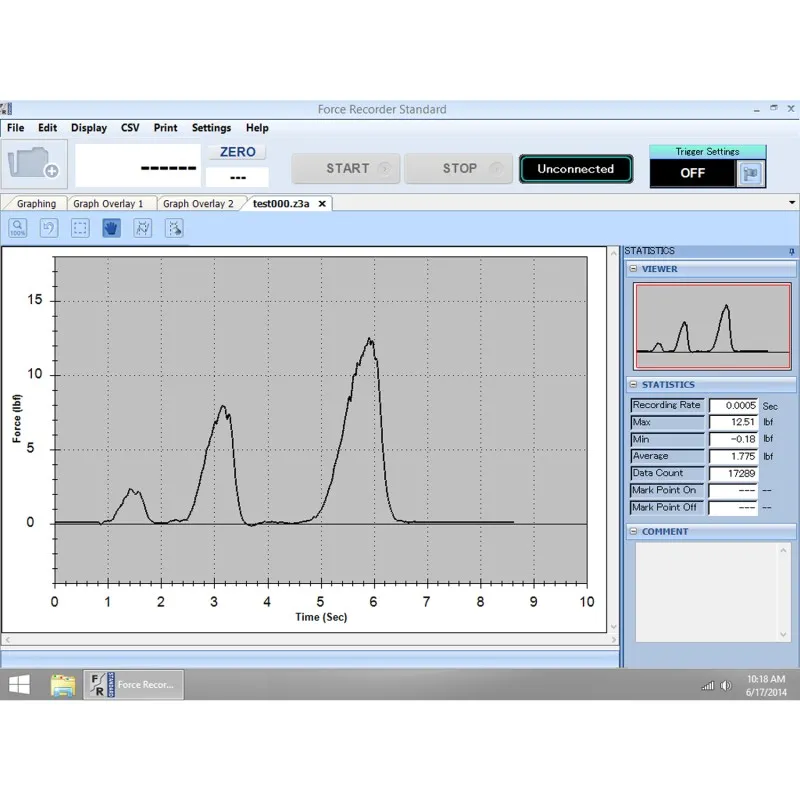Image resolution: width=800 pixels, height=800 pixels.
Task: Open File Explorer from the taskbar
Action: [x=63, y=685]
